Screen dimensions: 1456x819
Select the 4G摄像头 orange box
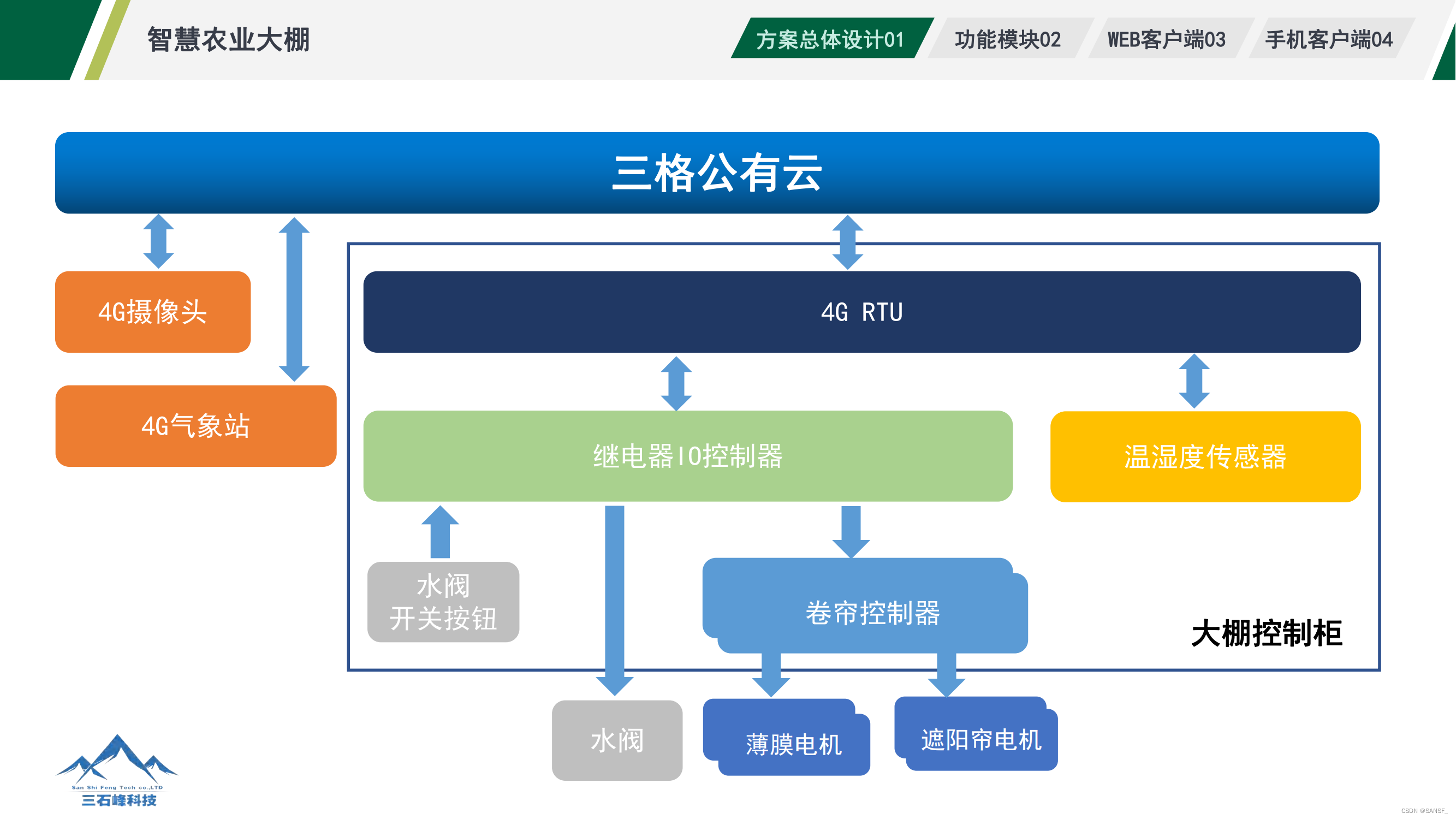[153, 312]
